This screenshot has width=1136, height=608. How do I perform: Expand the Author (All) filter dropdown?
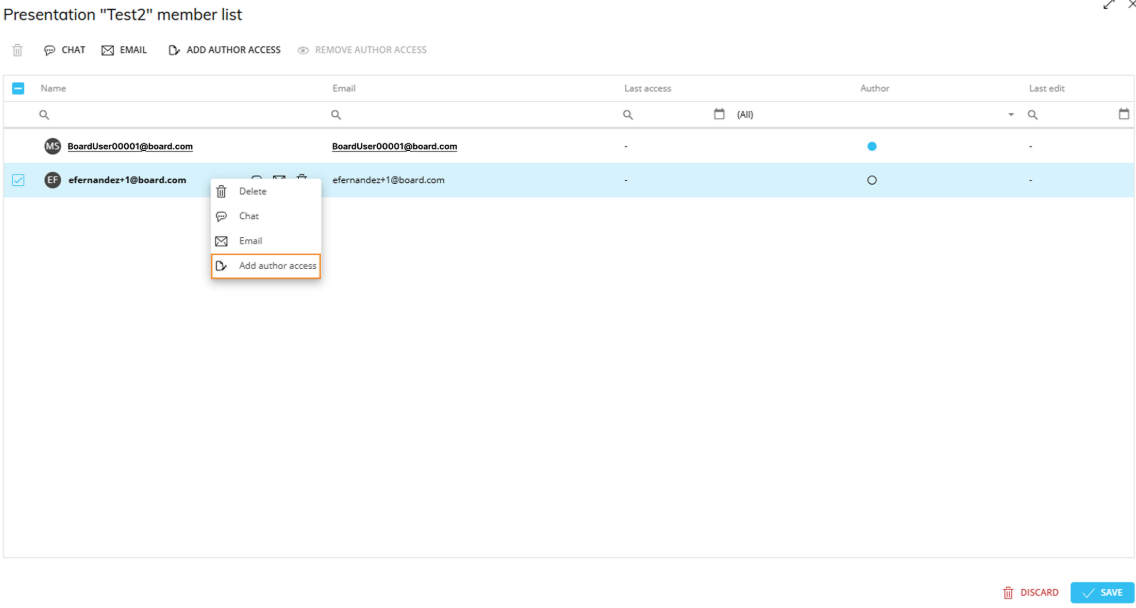(x=1011, y=115)
